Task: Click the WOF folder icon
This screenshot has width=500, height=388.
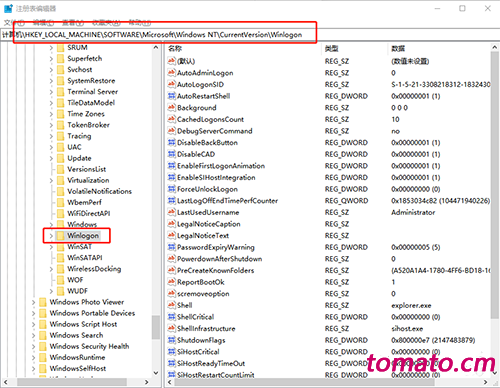Action: (60, 280)
